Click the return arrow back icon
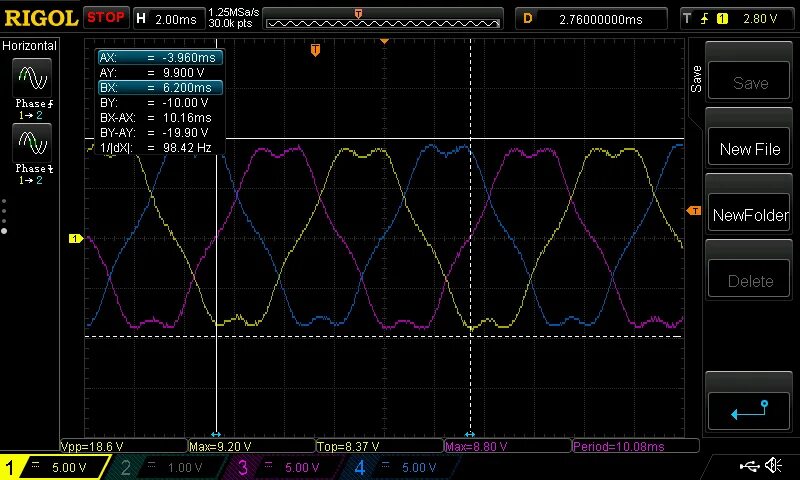The width and height of the screenshot is (800, 480). point(748,410)
